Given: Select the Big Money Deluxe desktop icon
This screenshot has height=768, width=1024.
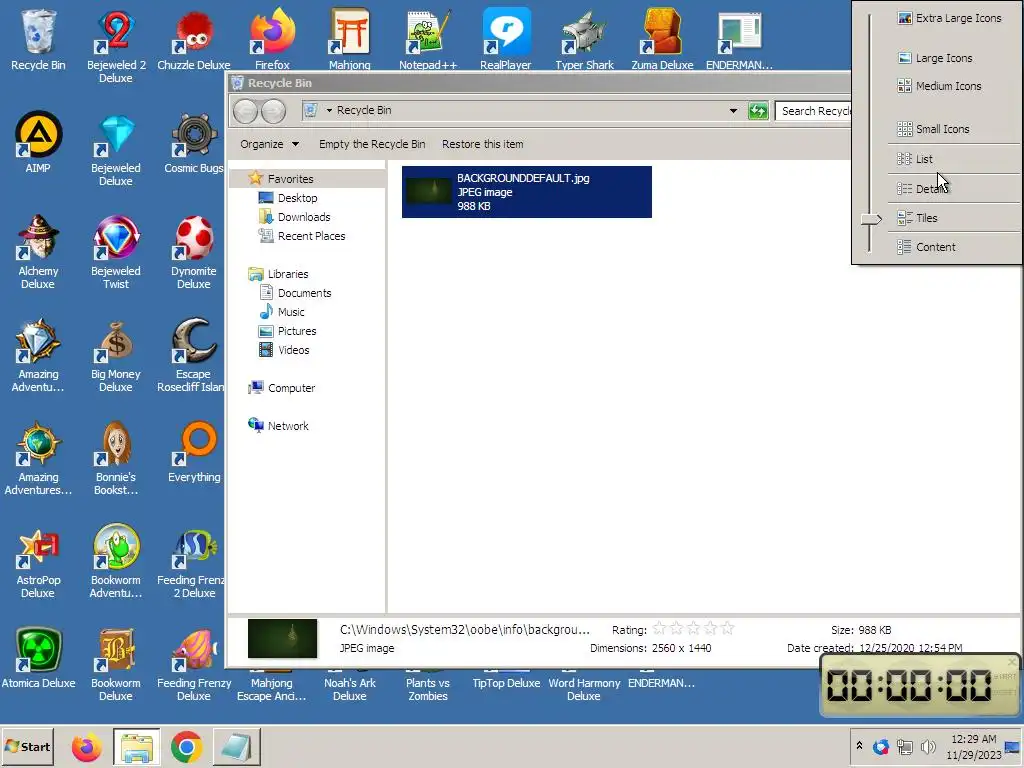Looking at the screenshot, I should [x=116, y=354].
